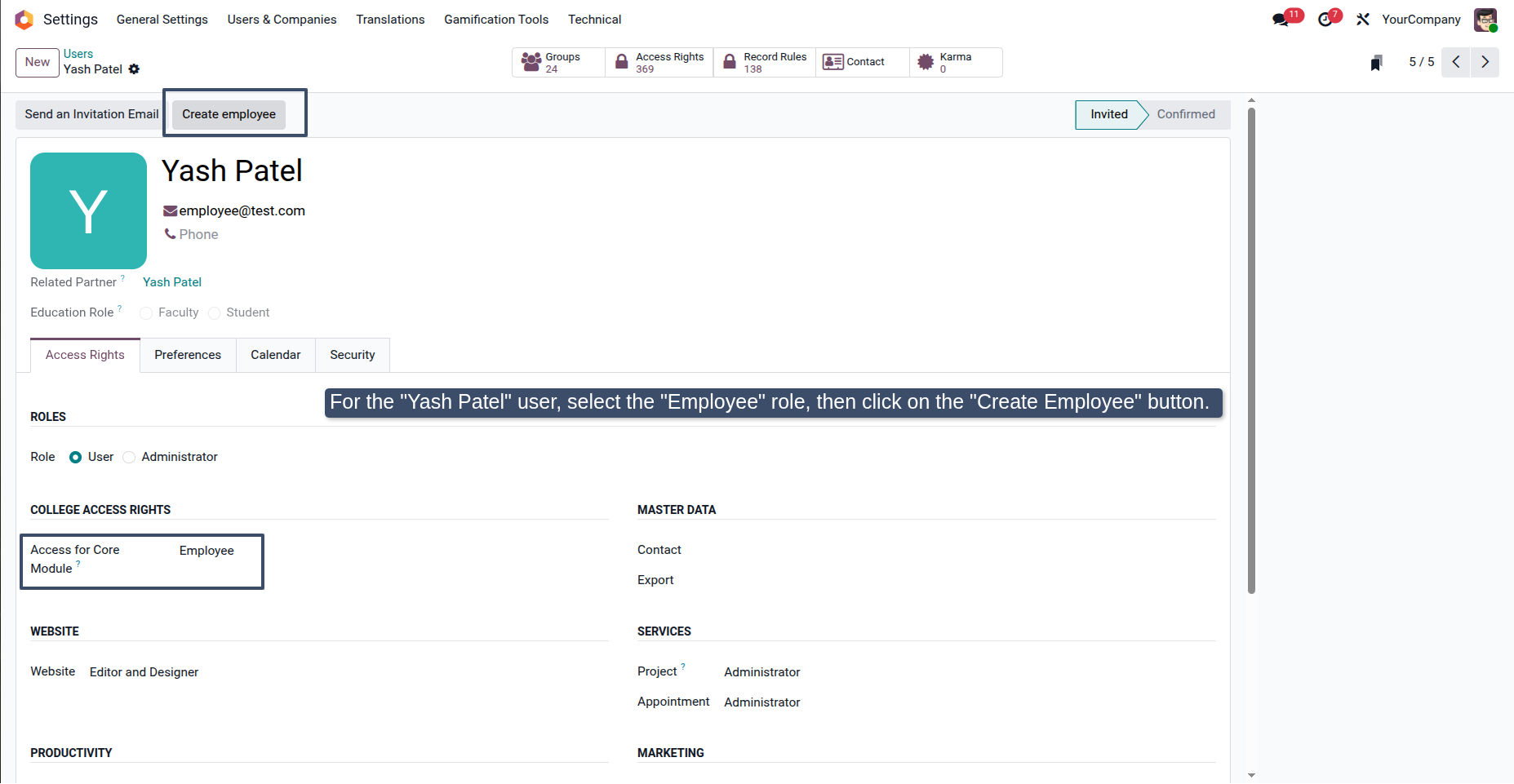Open the Translations menu
This screenshot has height=784, width=1514.
point(390,20)
